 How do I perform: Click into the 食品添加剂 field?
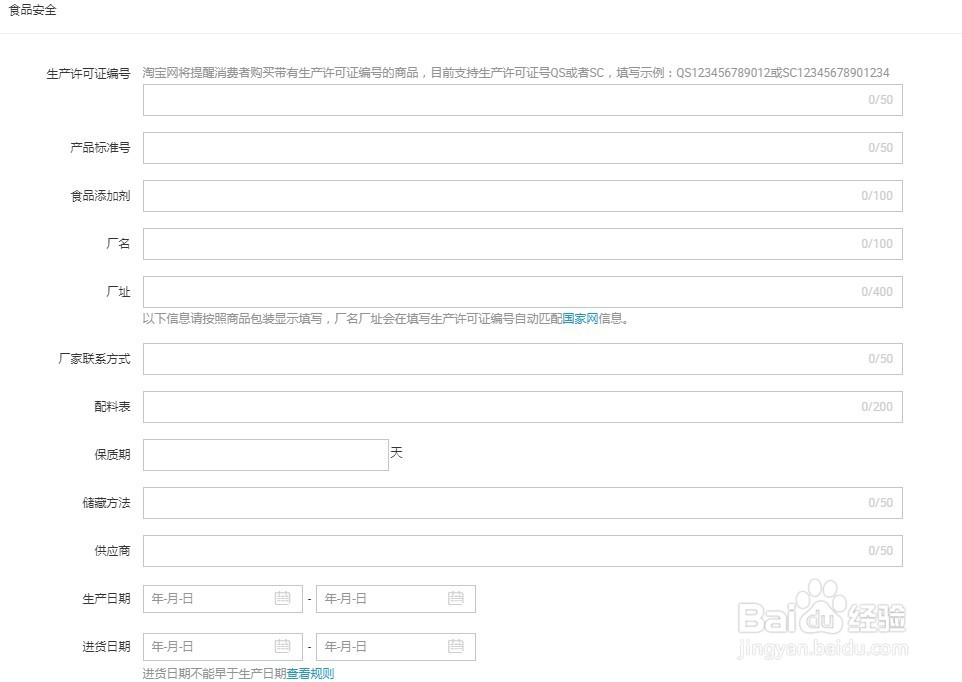coord(523,196)
